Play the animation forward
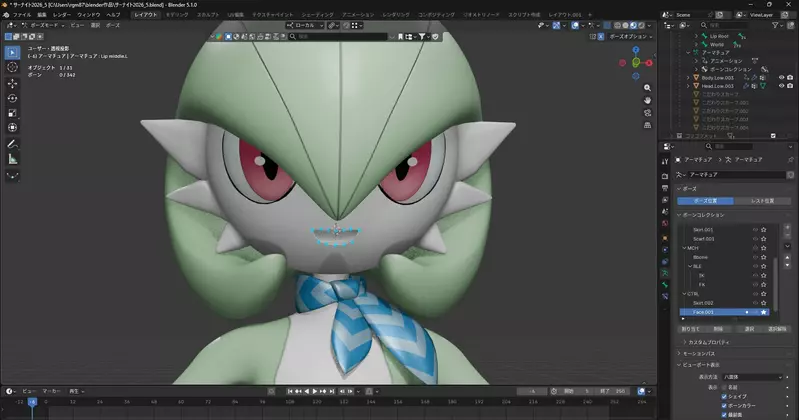This screenshot has width=799, height=420. [x=315, y=391]
